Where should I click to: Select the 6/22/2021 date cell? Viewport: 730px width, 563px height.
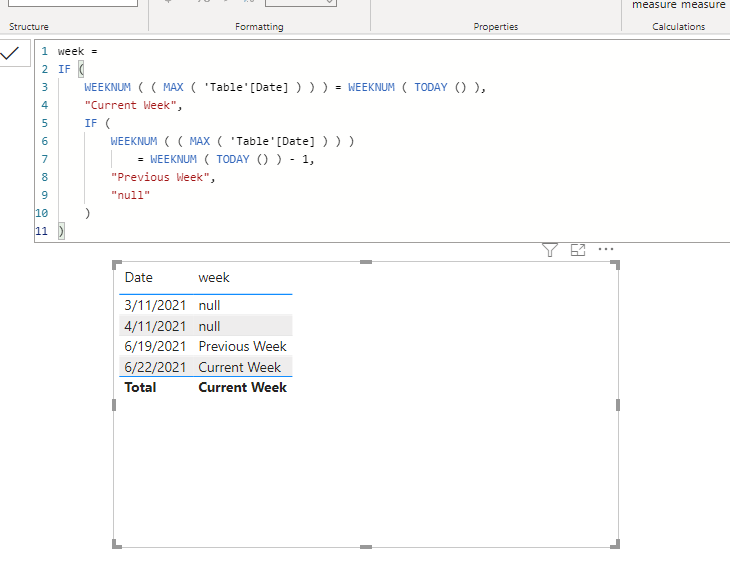coord(155,367)
